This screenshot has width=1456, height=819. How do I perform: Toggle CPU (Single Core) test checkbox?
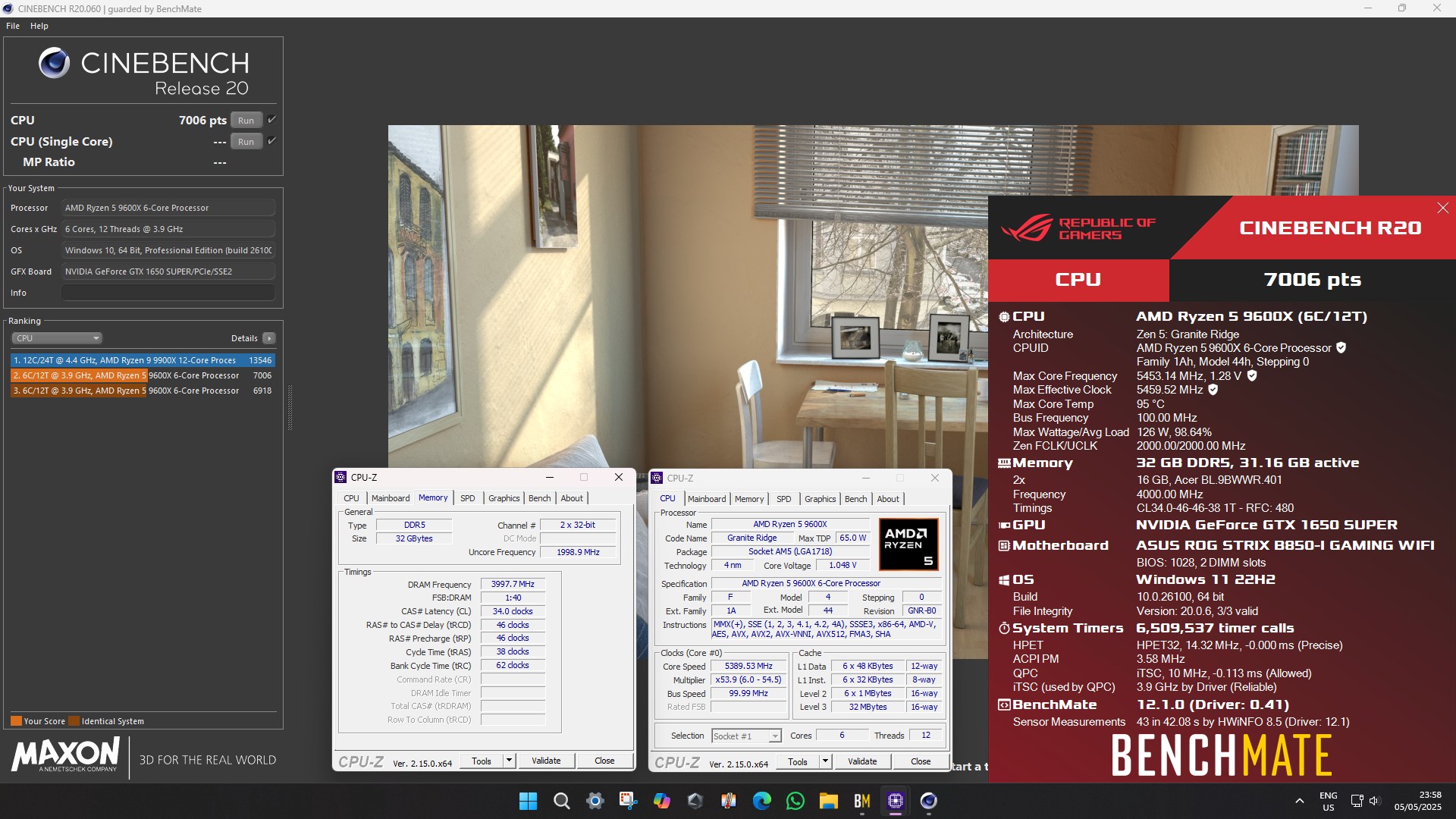[x=271, y=141]
